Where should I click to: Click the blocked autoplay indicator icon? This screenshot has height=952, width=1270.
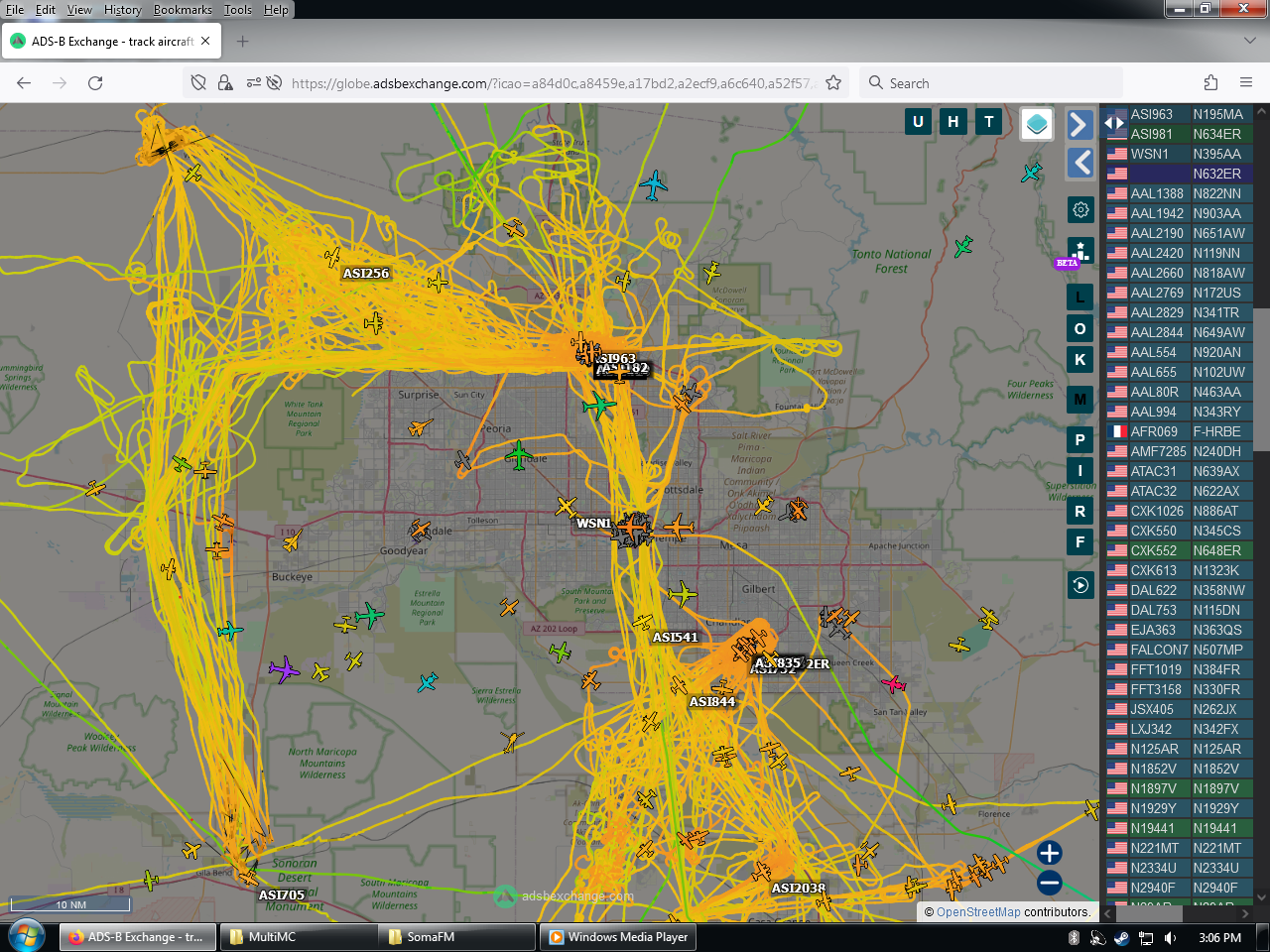[x=275, y=83]
